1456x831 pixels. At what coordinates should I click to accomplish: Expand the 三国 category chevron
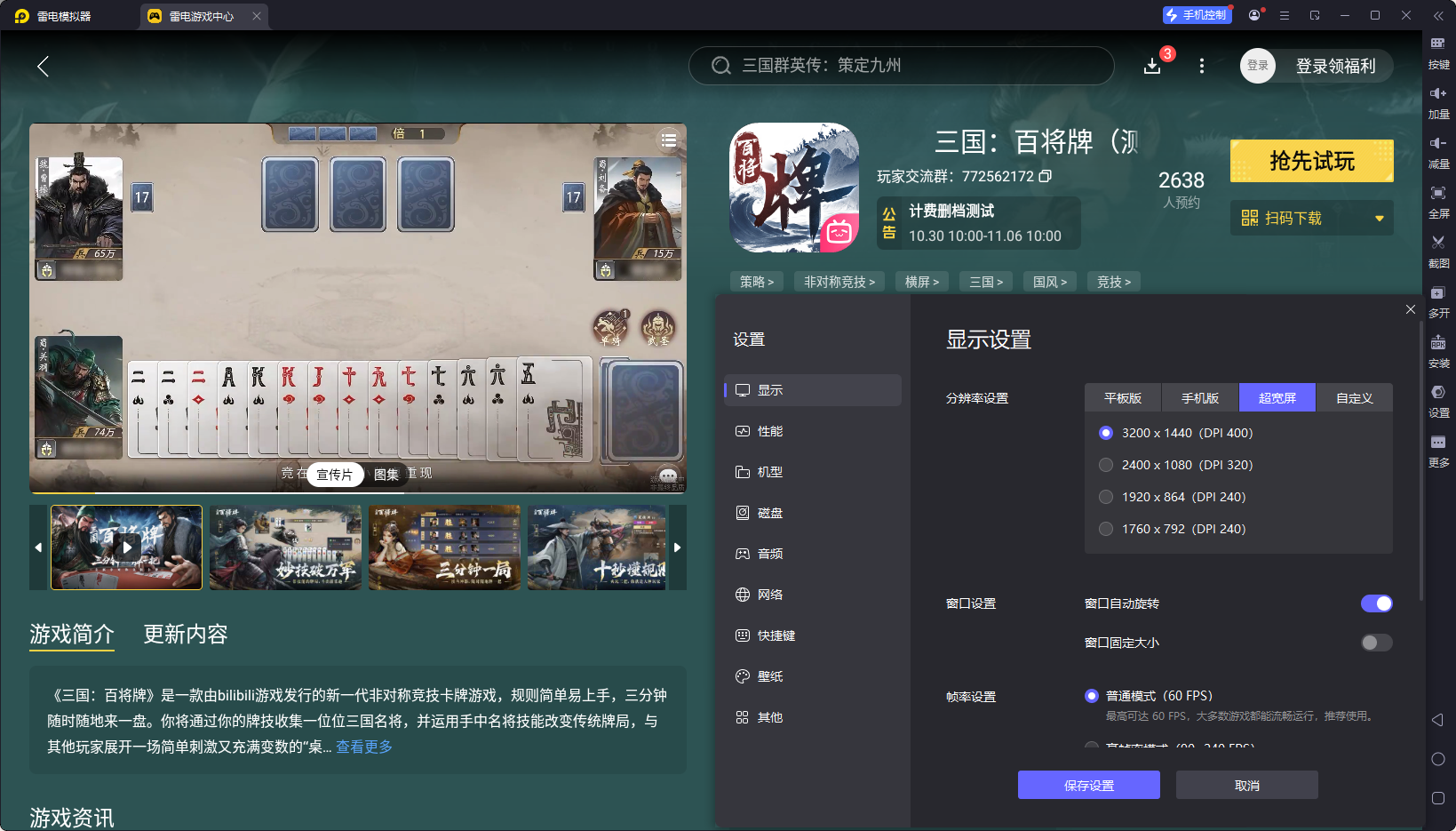tap(999, 282)
